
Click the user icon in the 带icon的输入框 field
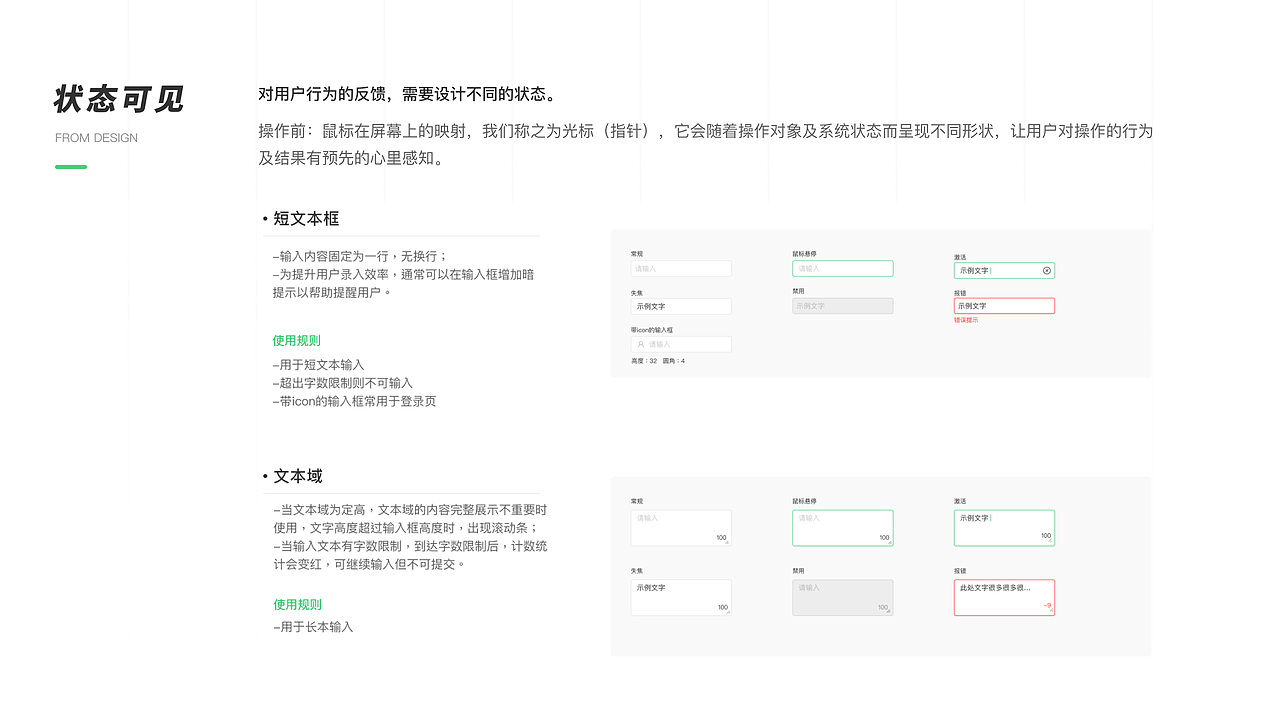640,344
